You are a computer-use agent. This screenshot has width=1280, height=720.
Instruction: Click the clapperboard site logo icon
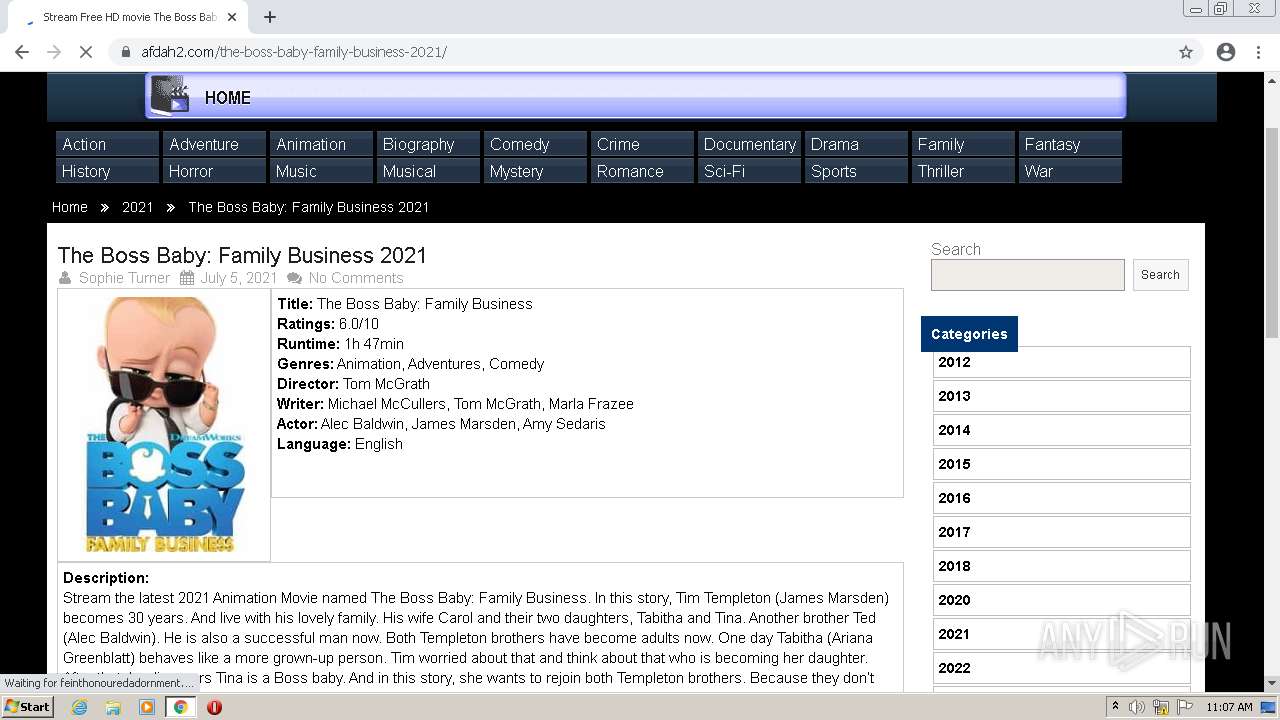[x=170, y=95]
